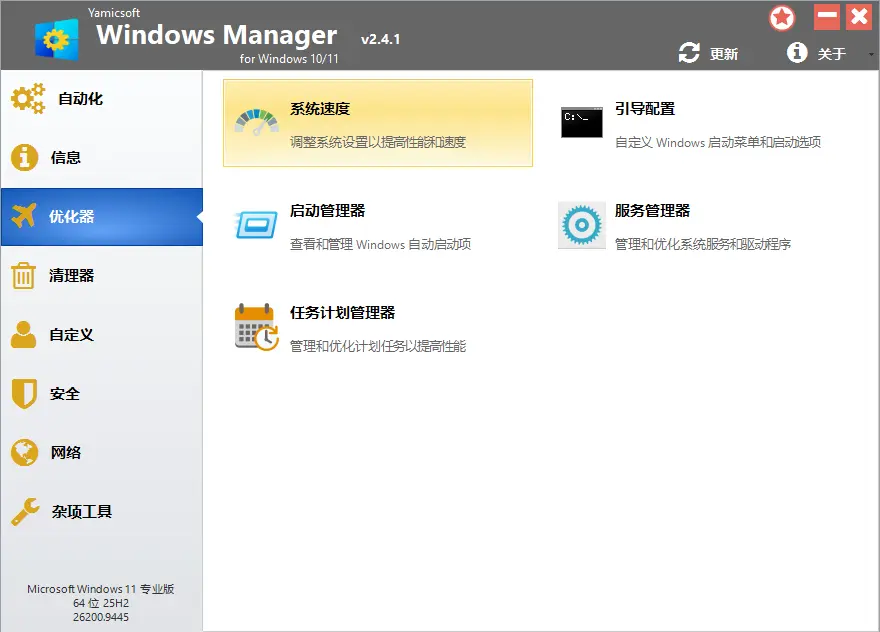Screen dimensions: 880x632
Task: Switch to the 清理器 tab label
Action: point(71,276)
